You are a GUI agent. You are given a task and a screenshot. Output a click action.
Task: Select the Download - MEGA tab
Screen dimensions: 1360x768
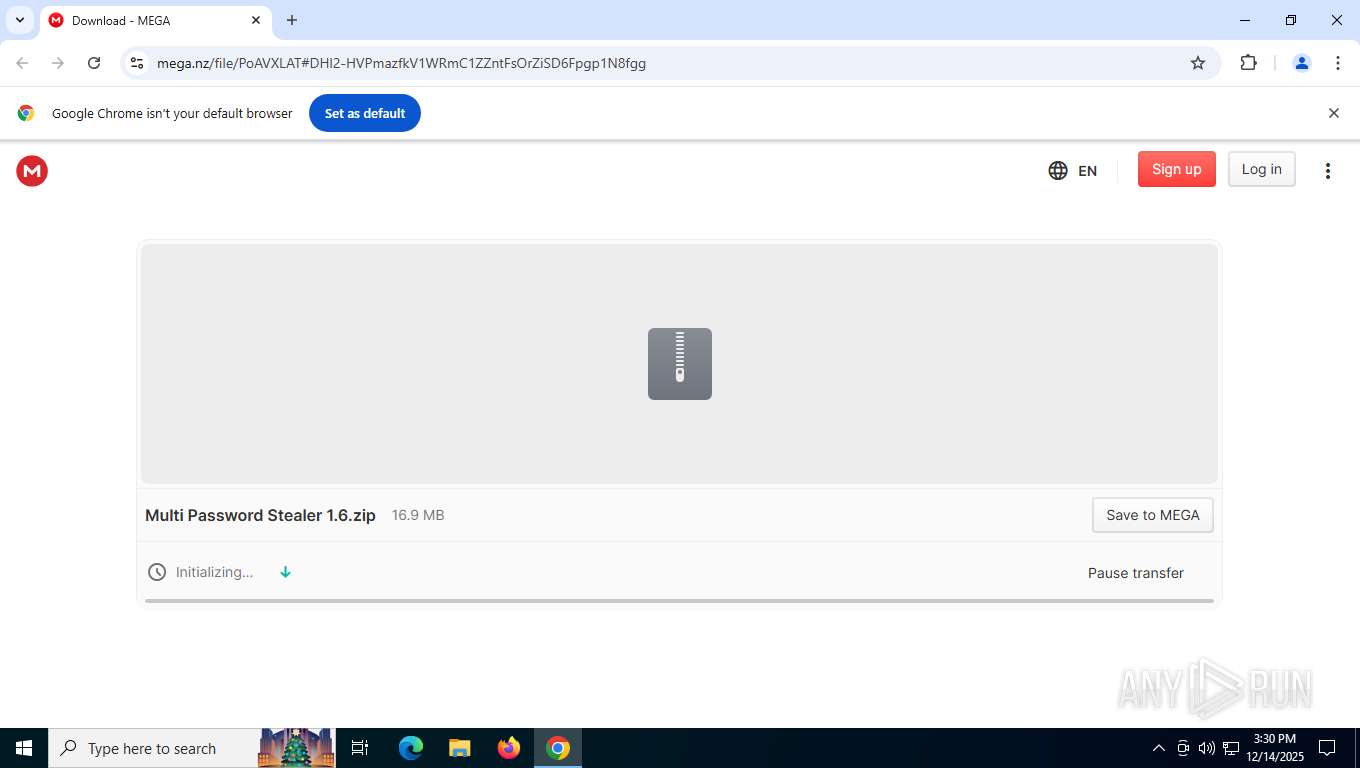pyautogui.click(x=155, y=20)
